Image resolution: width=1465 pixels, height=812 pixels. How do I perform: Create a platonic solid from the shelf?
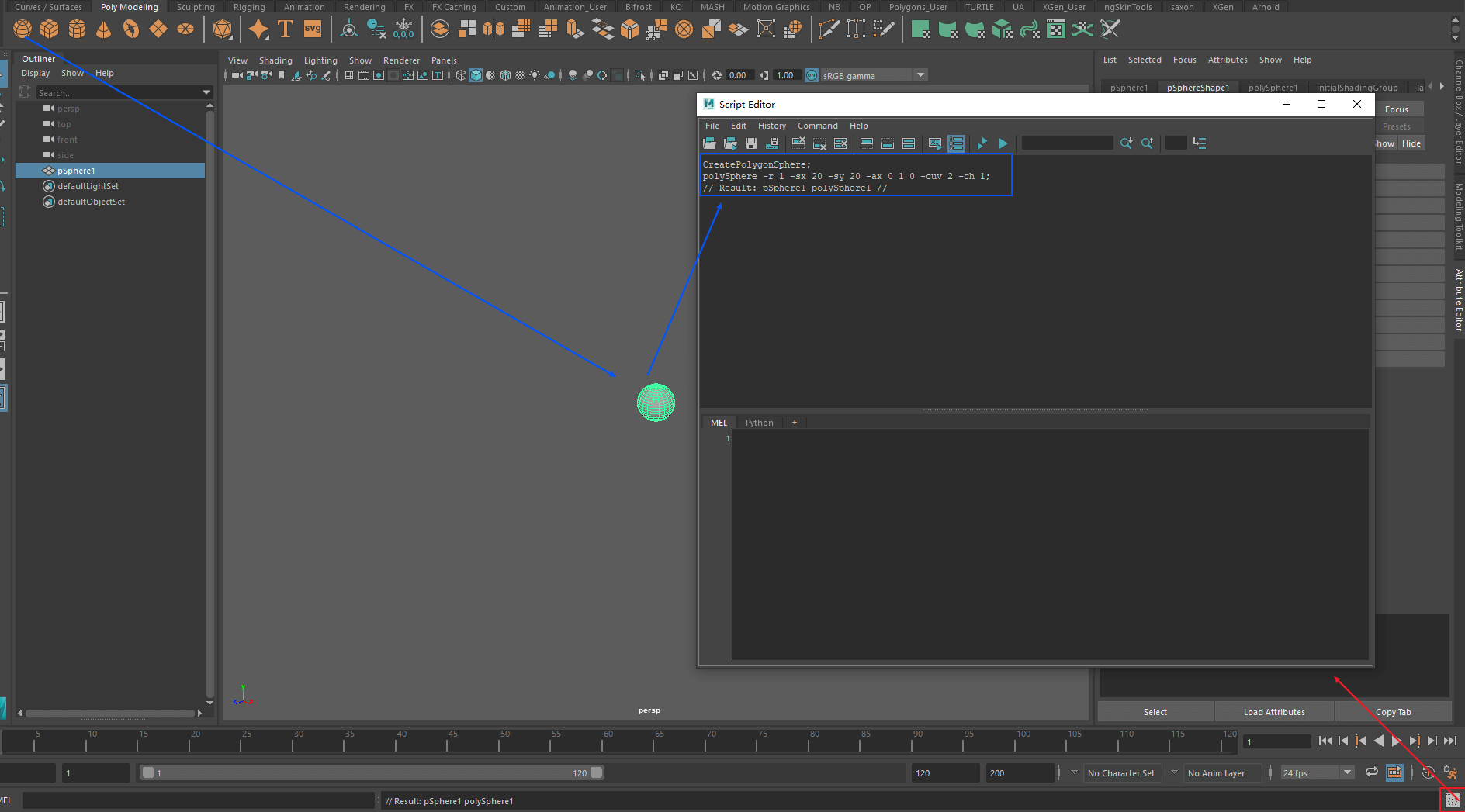tap(223, 29)
